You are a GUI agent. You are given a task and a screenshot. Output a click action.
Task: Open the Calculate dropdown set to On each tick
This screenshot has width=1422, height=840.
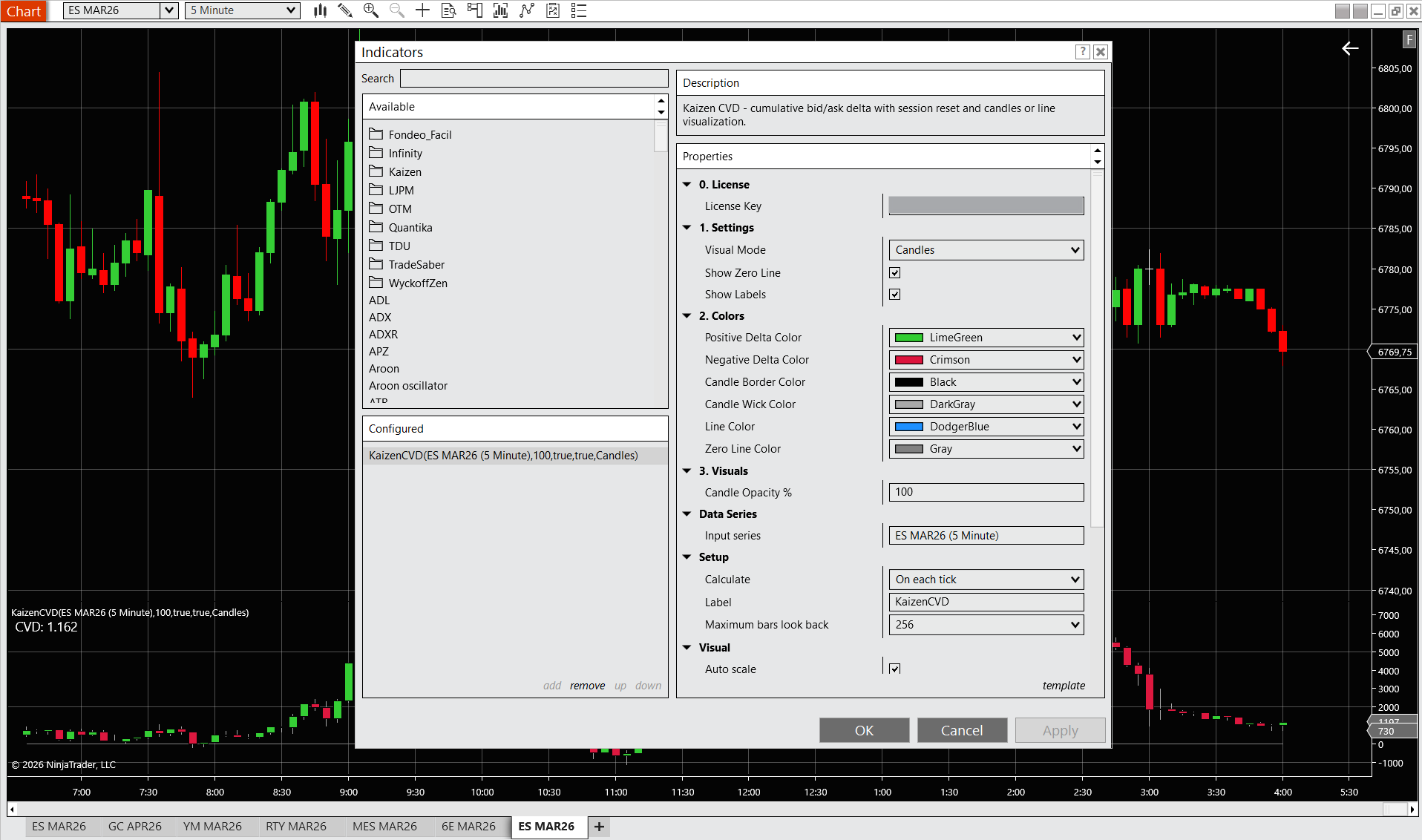986,580
